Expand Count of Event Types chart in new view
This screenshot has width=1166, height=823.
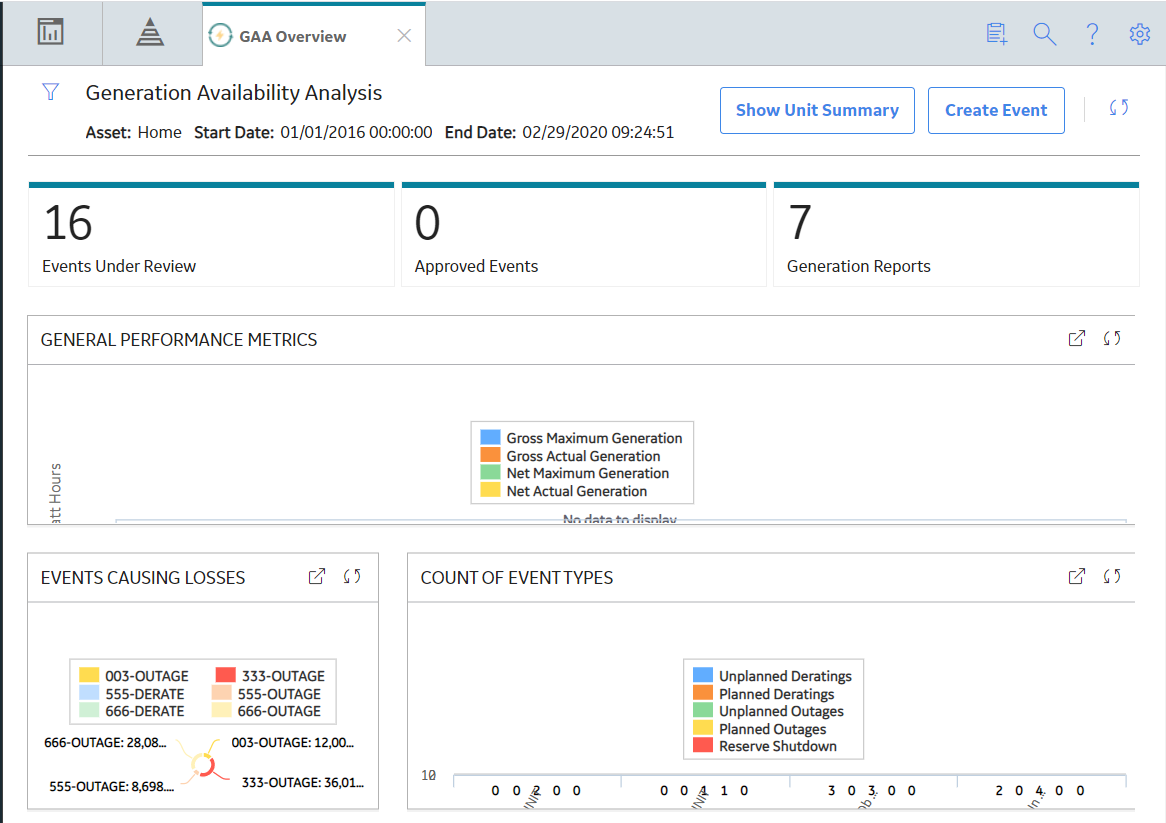coord(1077,577)
